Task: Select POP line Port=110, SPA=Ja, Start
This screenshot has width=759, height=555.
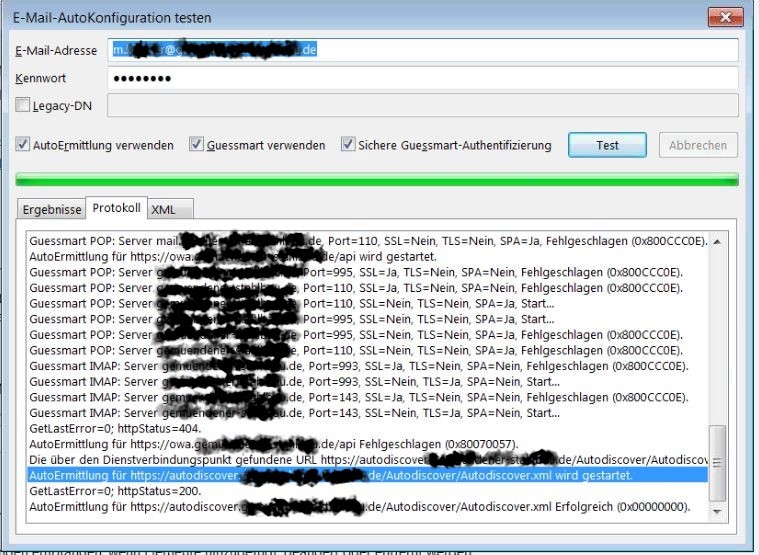Action: click(x=291, y=303)
